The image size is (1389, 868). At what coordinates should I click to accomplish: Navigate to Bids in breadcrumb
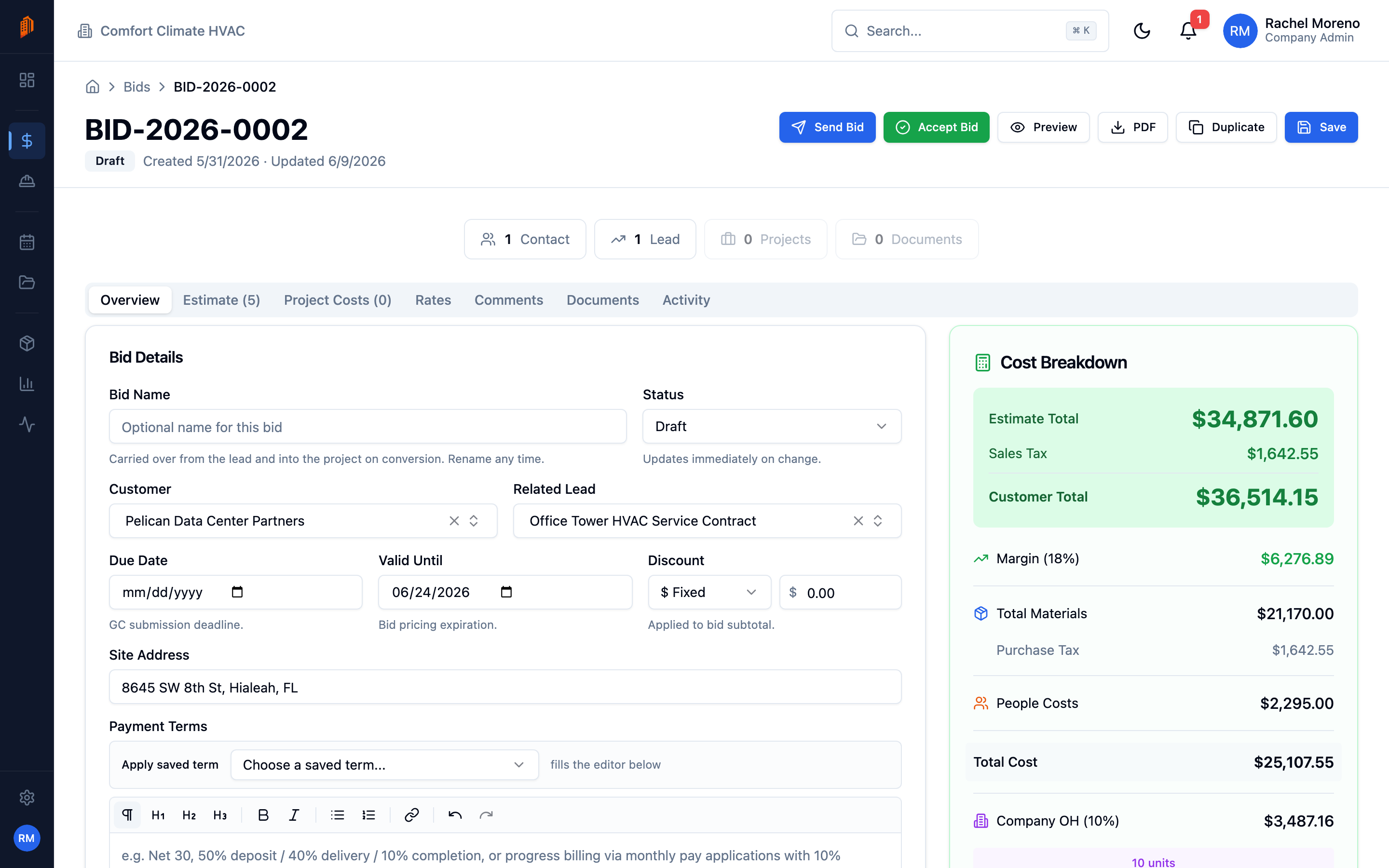[136, 87]
